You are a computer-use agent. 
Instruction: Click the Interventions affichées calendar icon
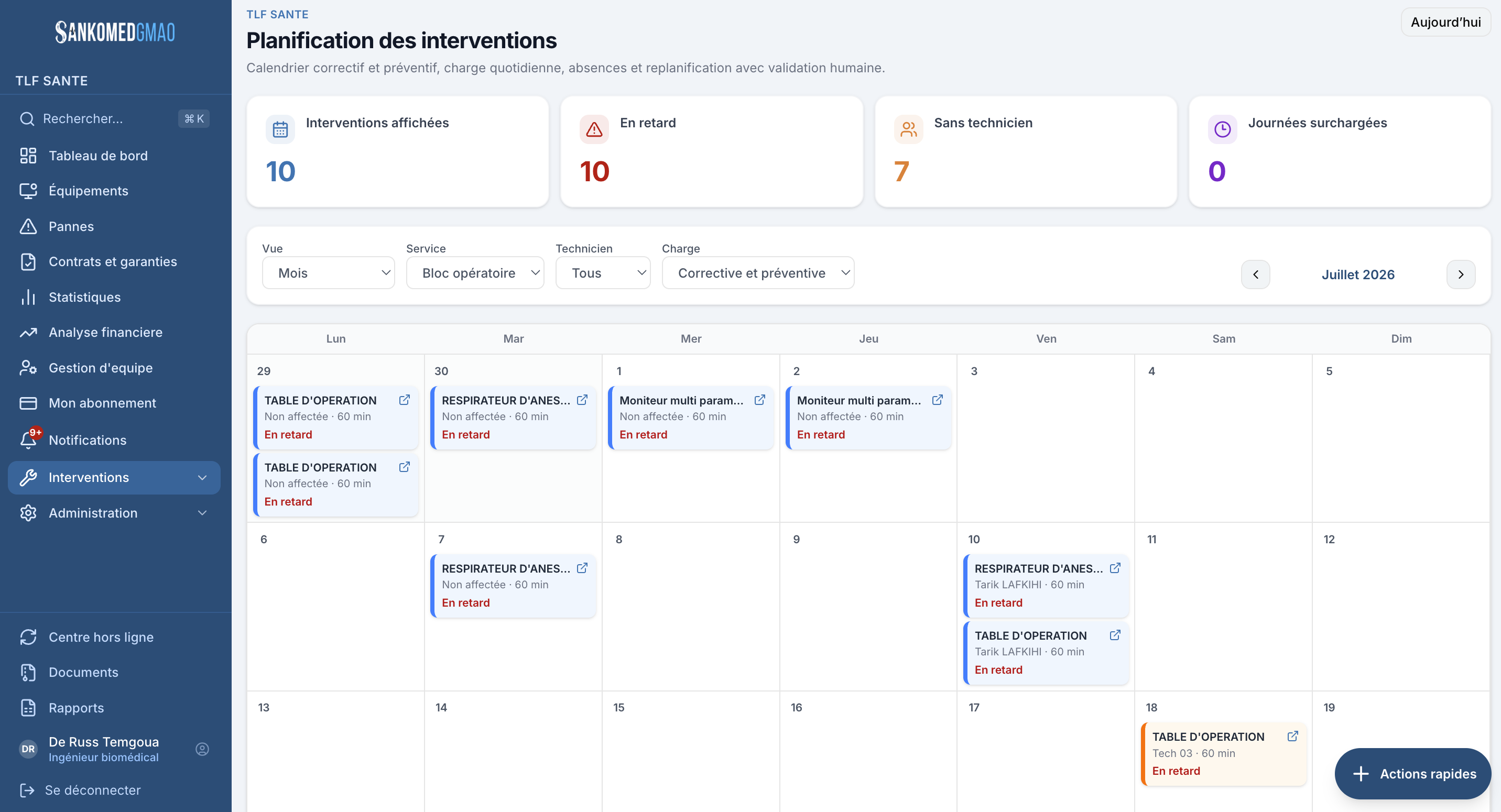coord(280,129)
